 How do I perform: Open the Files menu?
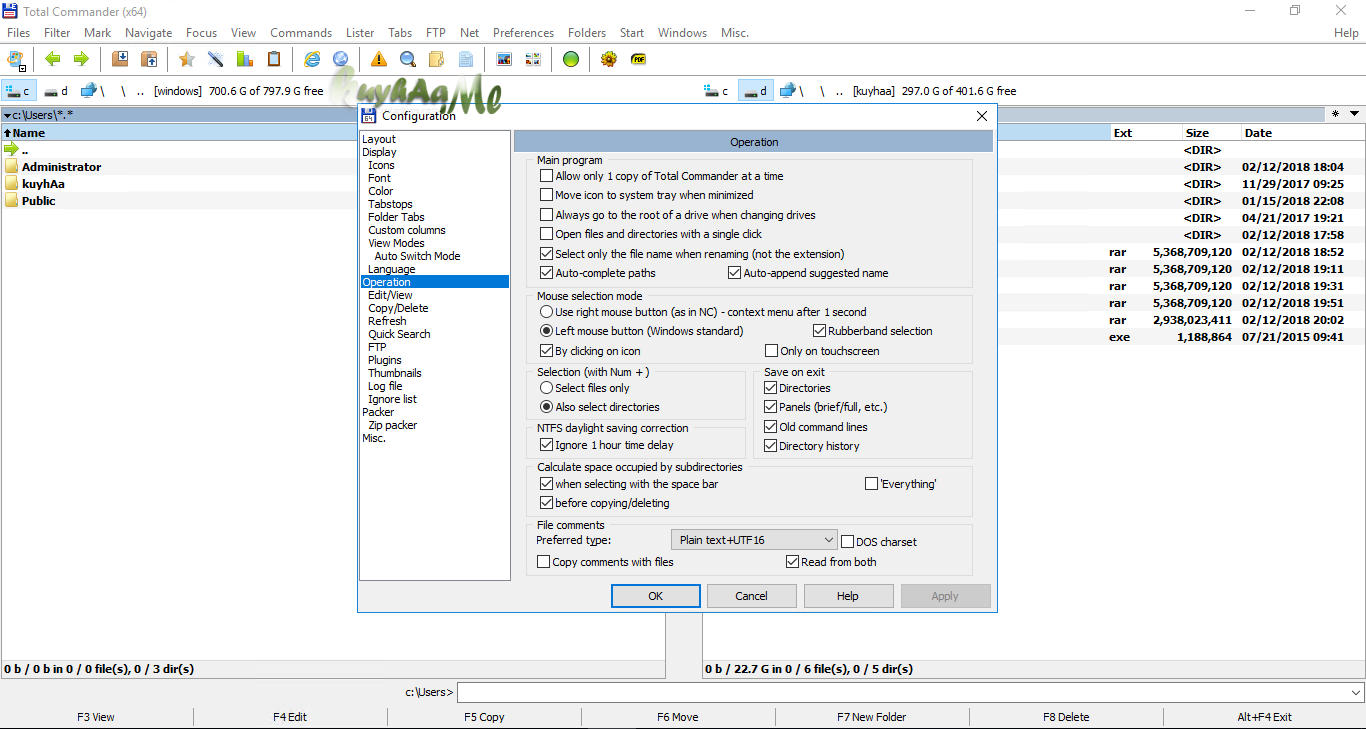18,33
